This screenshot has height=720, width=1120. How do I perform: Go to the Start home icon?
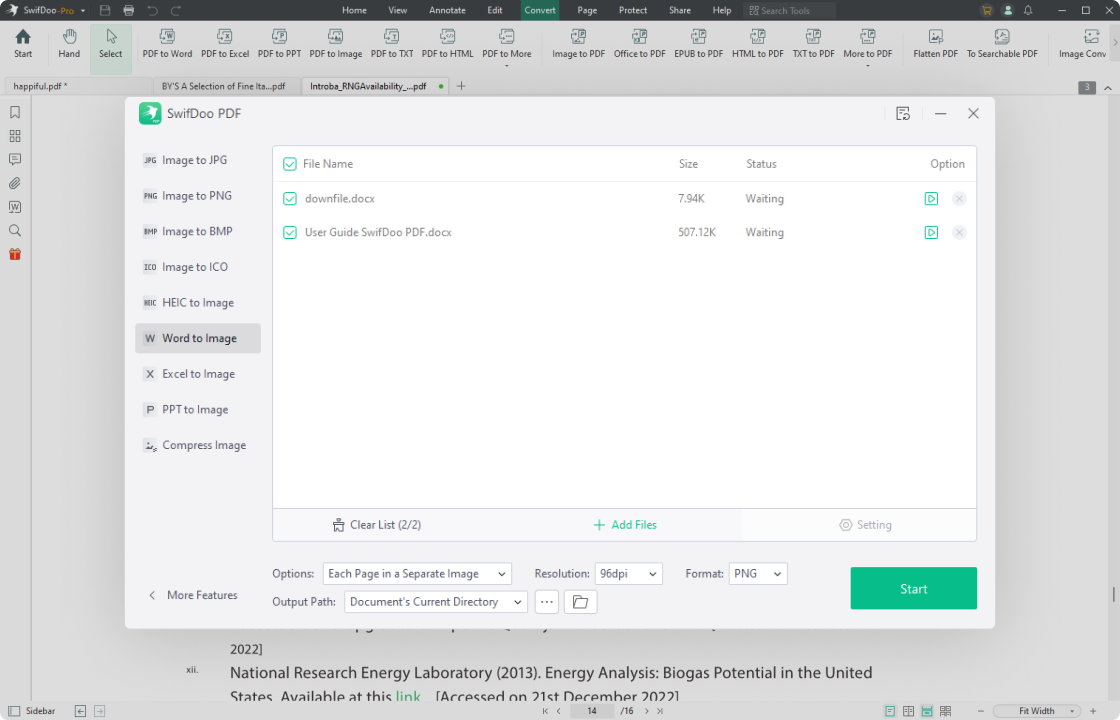pos(23,44)
